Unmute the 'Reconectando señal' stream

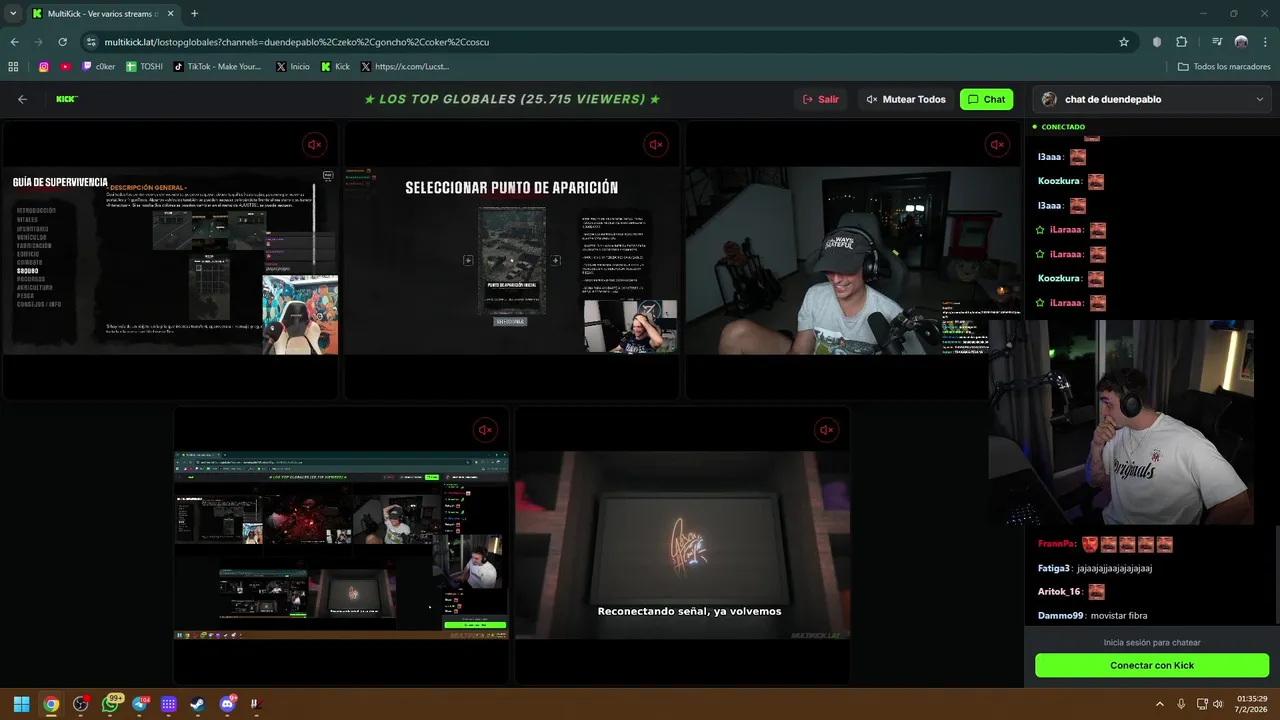click(x=826, y=430)
